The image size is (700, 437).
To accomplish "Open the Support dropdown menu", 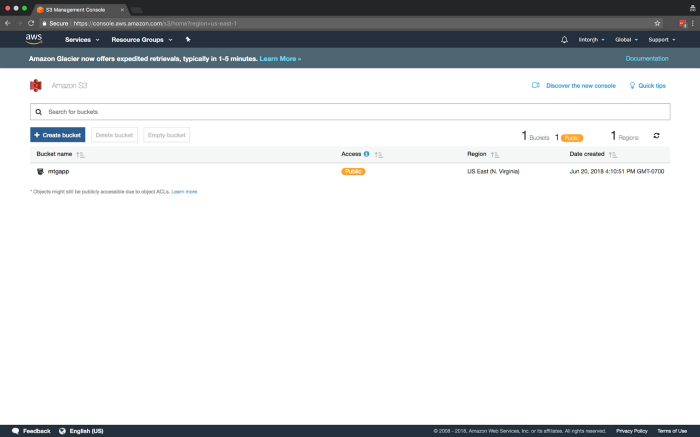I will coord(662,40).
